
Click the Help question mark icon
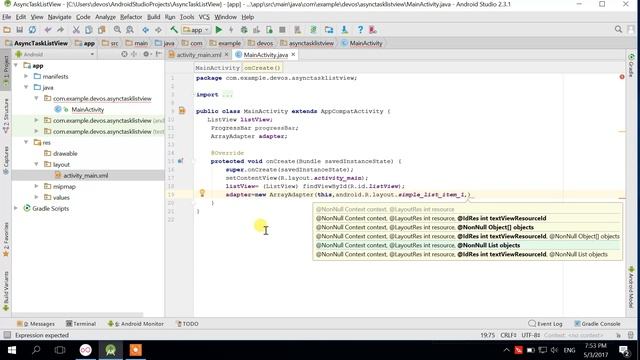(360, 30)
